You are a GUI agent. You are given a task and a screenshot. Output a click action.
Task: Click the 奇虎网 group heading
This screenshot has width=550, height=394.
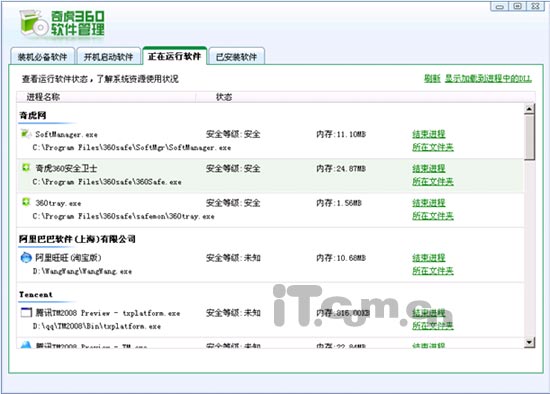click(33, 115)
